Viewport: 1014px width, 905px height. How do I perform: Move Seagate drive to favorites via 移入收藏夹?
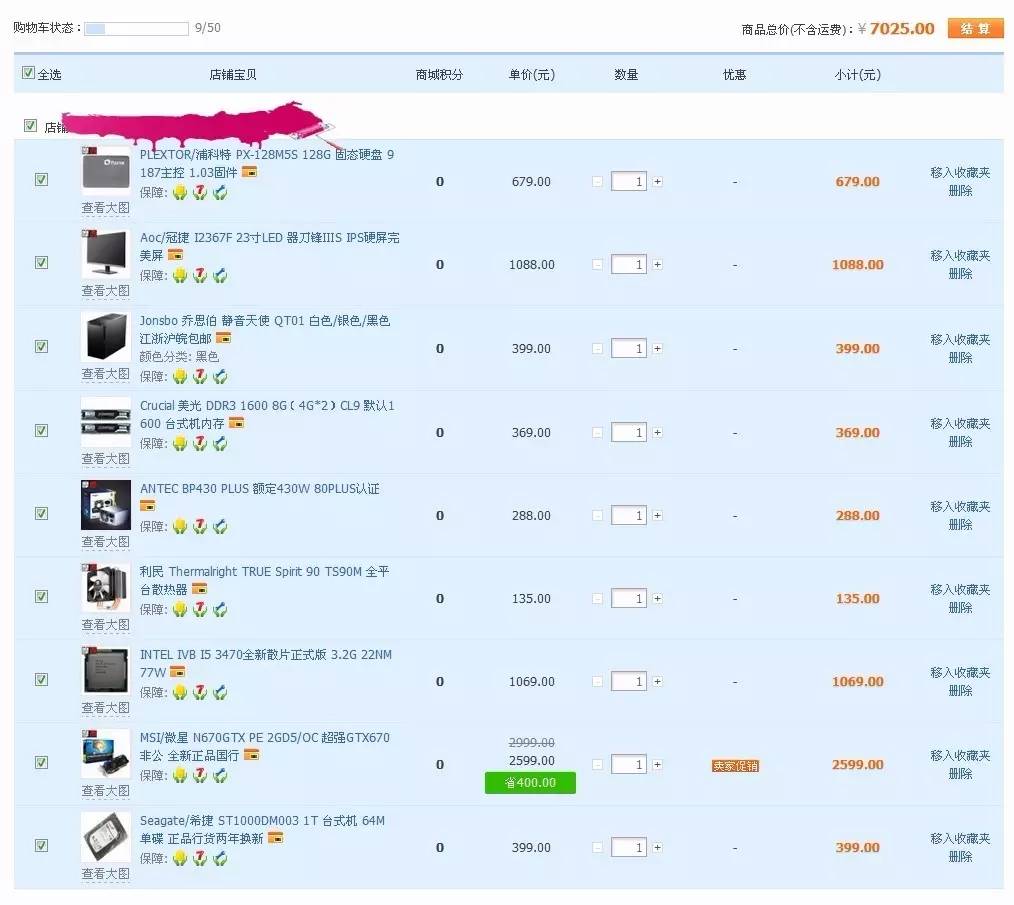tap(960, 838)
